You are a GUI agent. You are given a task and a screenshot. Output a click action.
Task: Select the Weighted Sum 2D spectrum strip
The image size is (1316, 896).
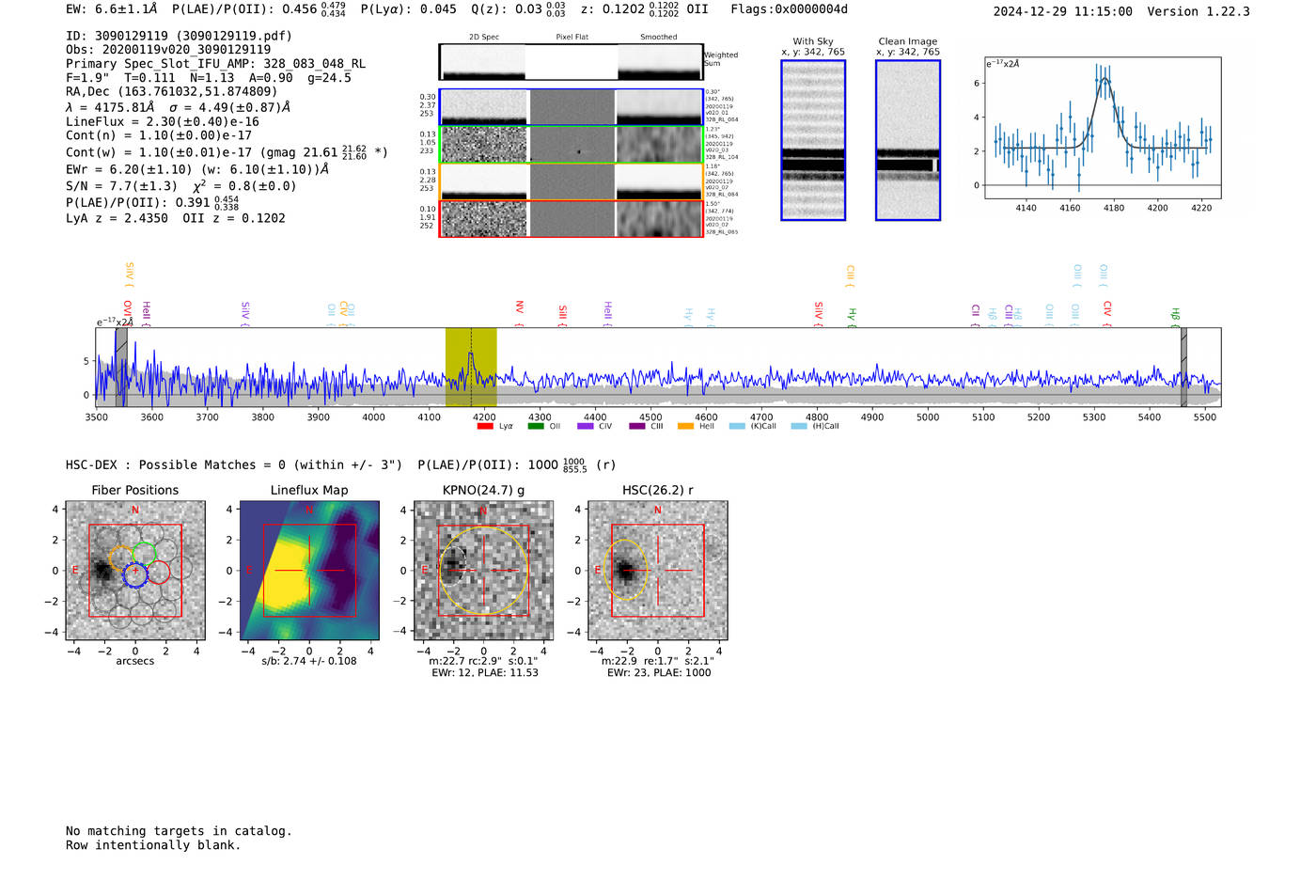coord(572,61)
